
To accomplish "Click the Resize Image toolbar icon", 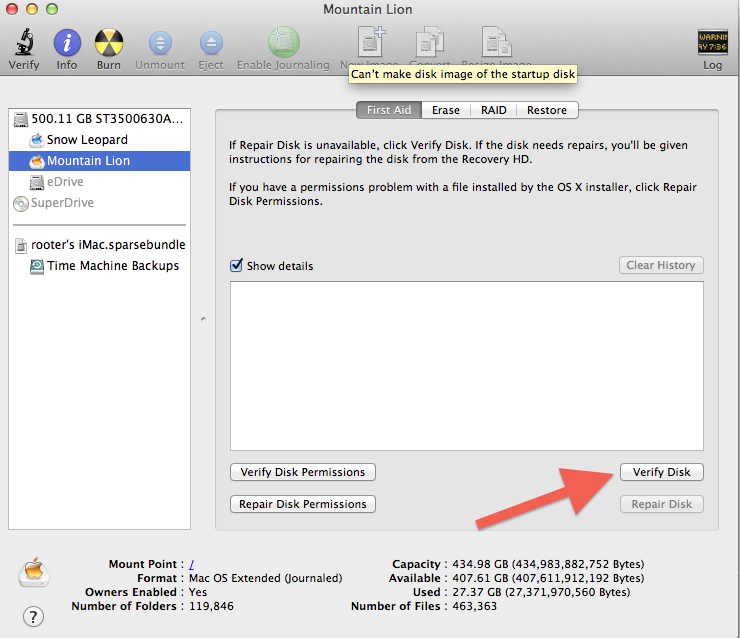I will click(496, 42).
